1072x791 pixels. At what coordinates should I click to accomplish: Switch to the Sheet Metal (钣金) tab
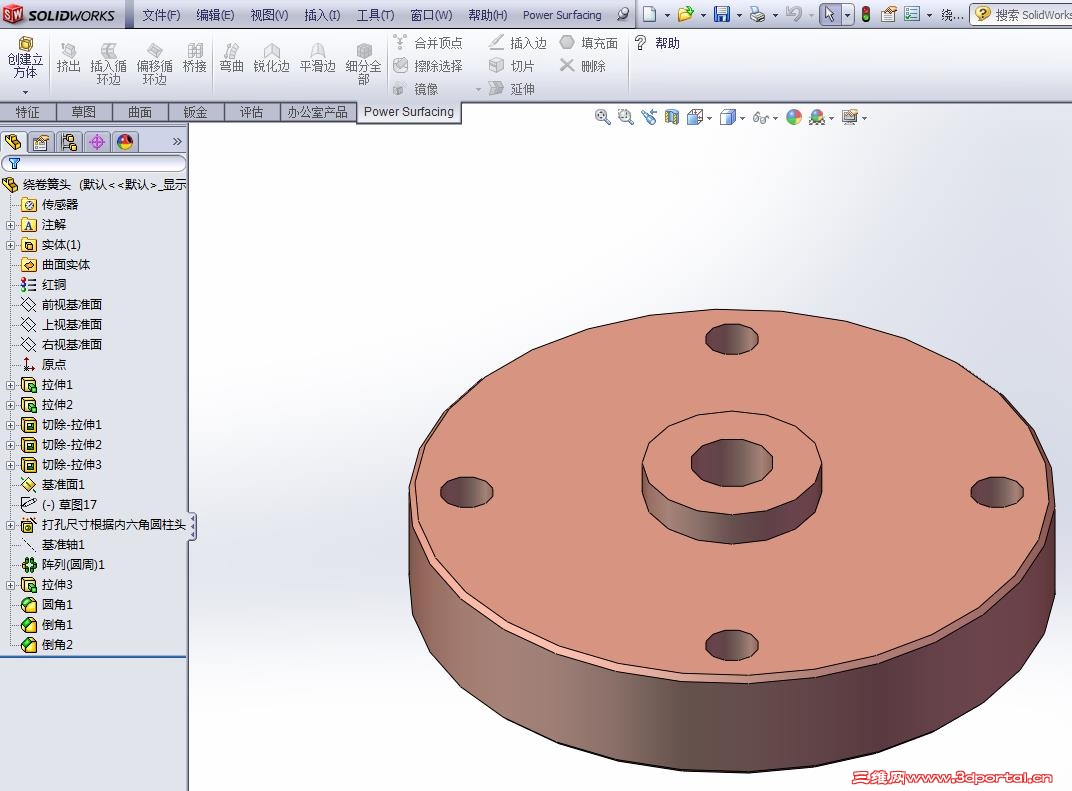[196, 112]
